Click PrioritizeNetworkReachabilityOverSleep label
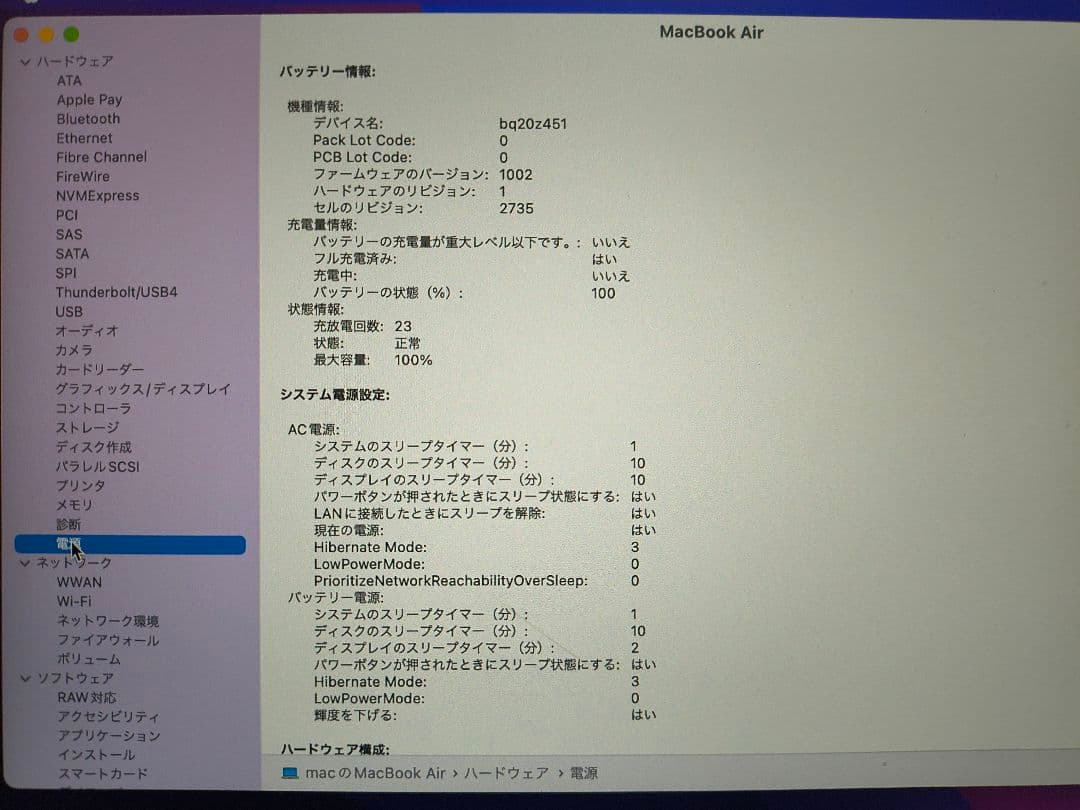The height and width of the screenshot is (810, 1080). 450,581
